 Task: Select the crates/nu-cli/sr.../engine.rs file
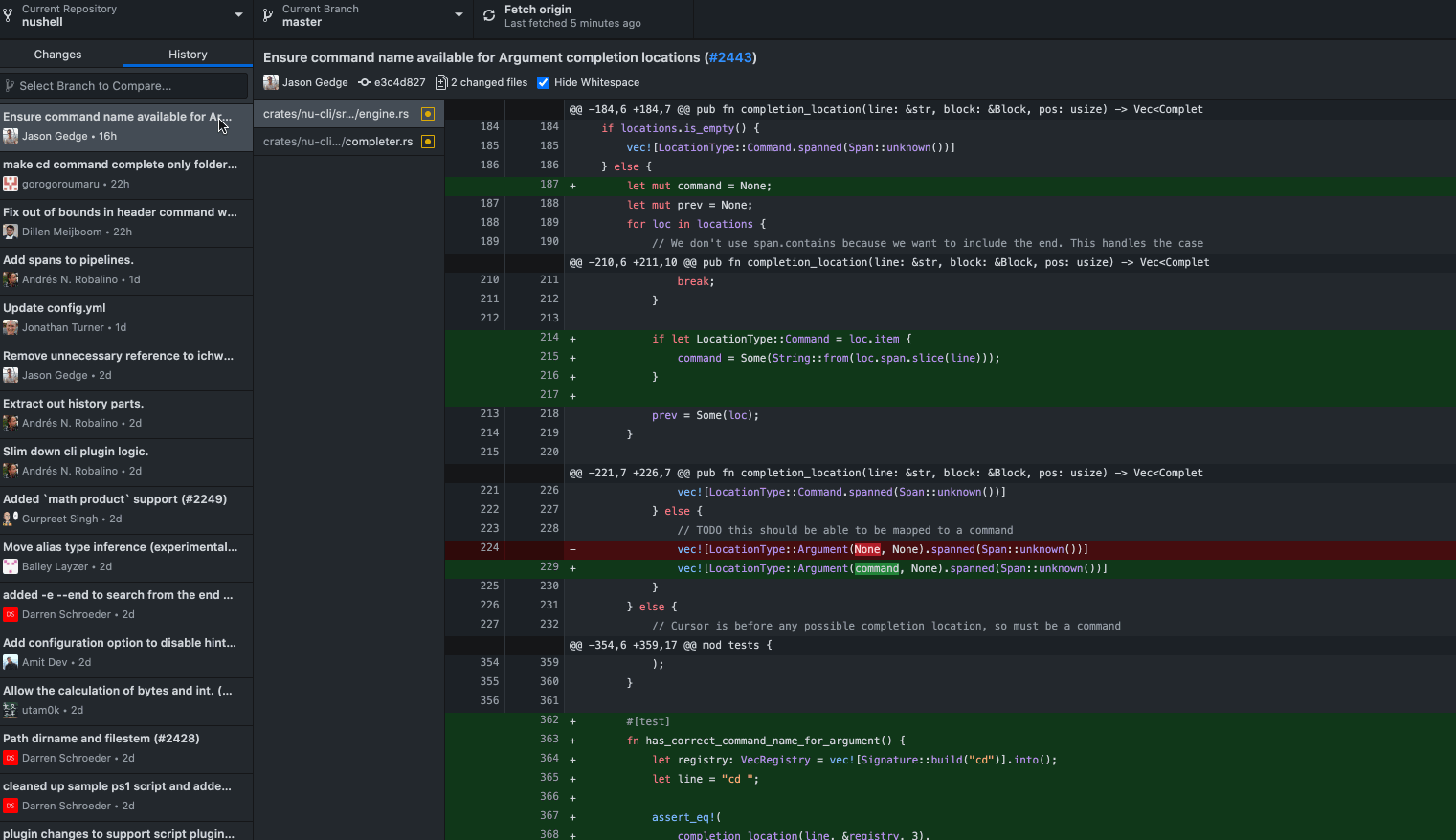(x=348, y=114)
